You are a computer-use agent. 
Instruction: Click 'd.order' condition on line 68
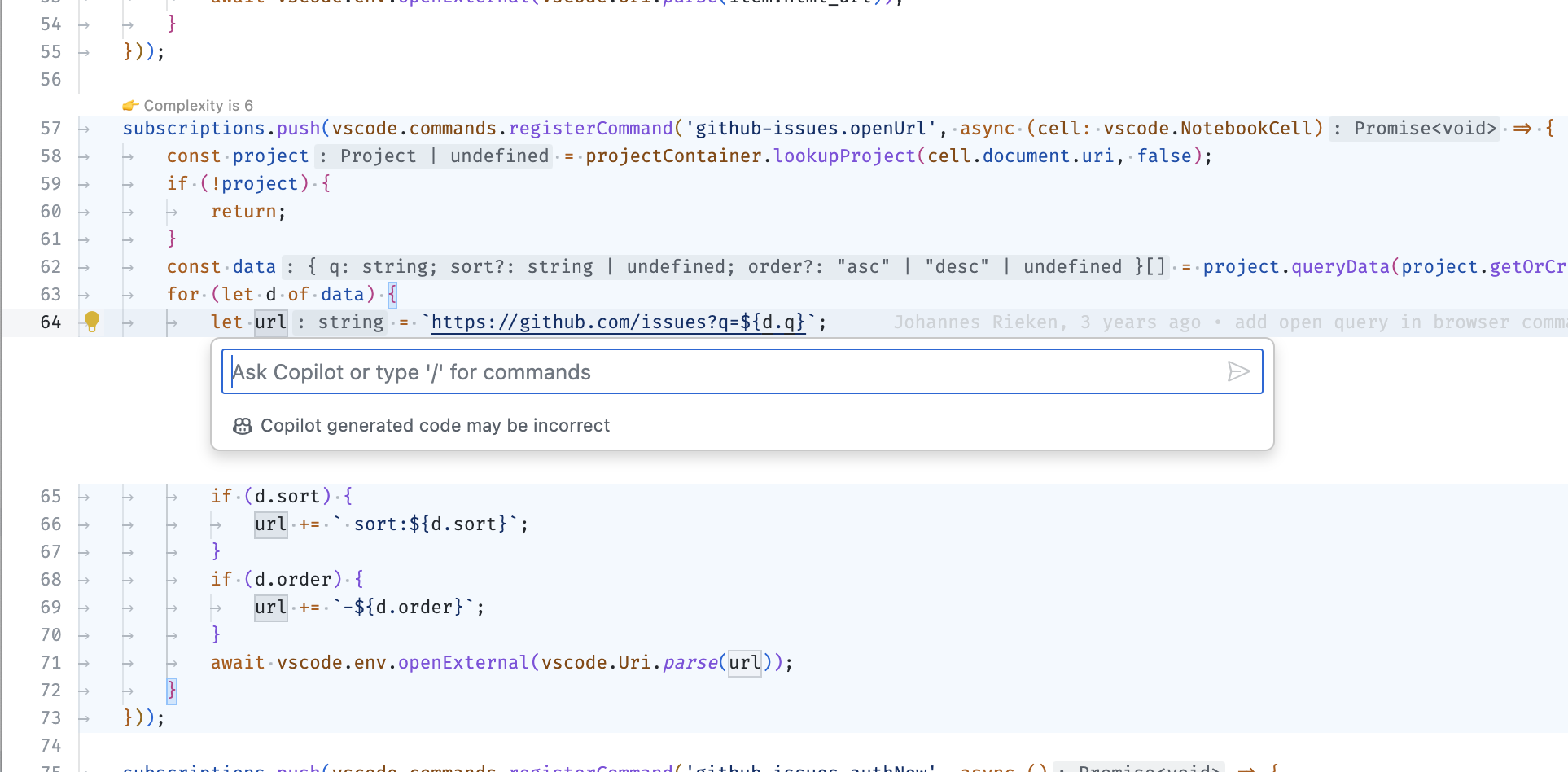pyautogui.click(x=291, y=579)
